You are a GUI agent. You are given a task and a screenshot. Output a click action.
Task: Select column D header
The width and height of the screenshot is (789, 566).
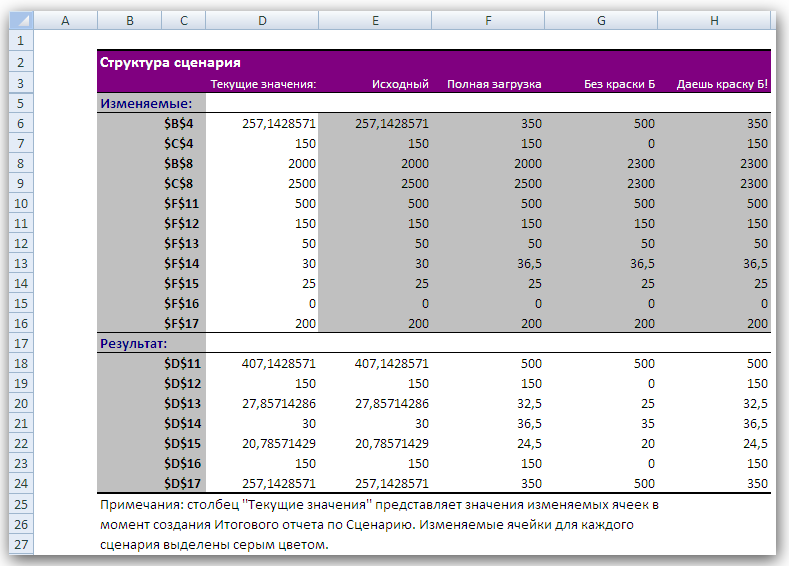pyautogui.click(x=262, y=21)
